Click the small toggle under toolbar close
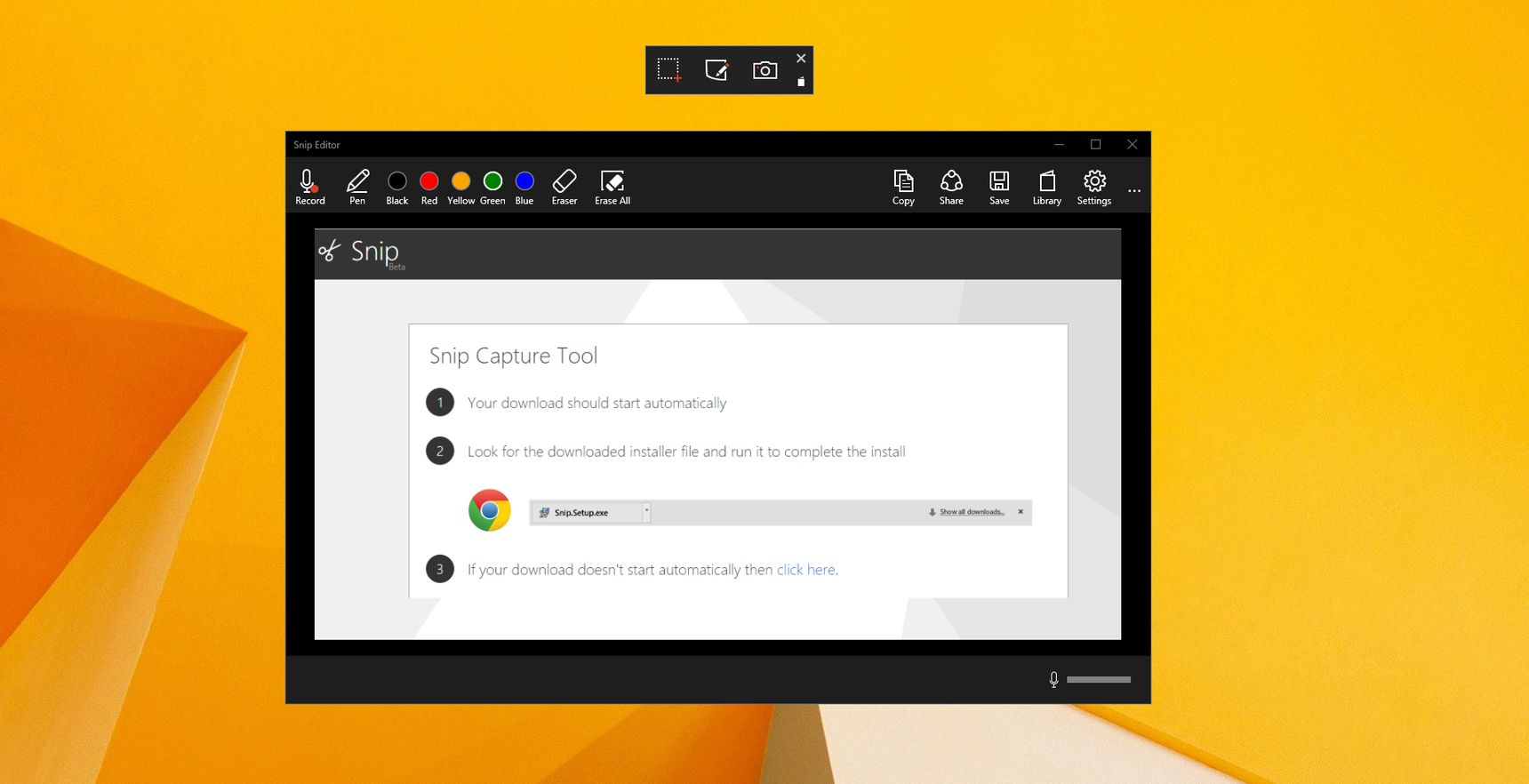 (x=801, y=82)
